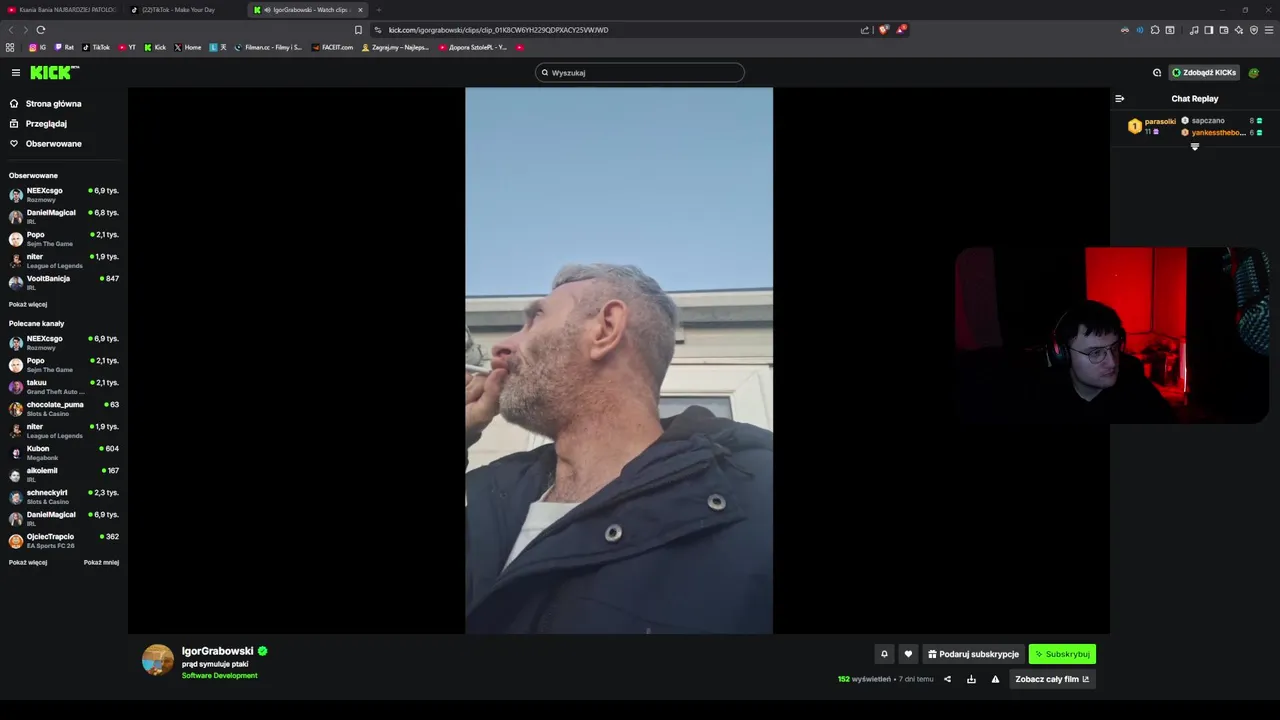Go to Strona główna

point(45,103)
